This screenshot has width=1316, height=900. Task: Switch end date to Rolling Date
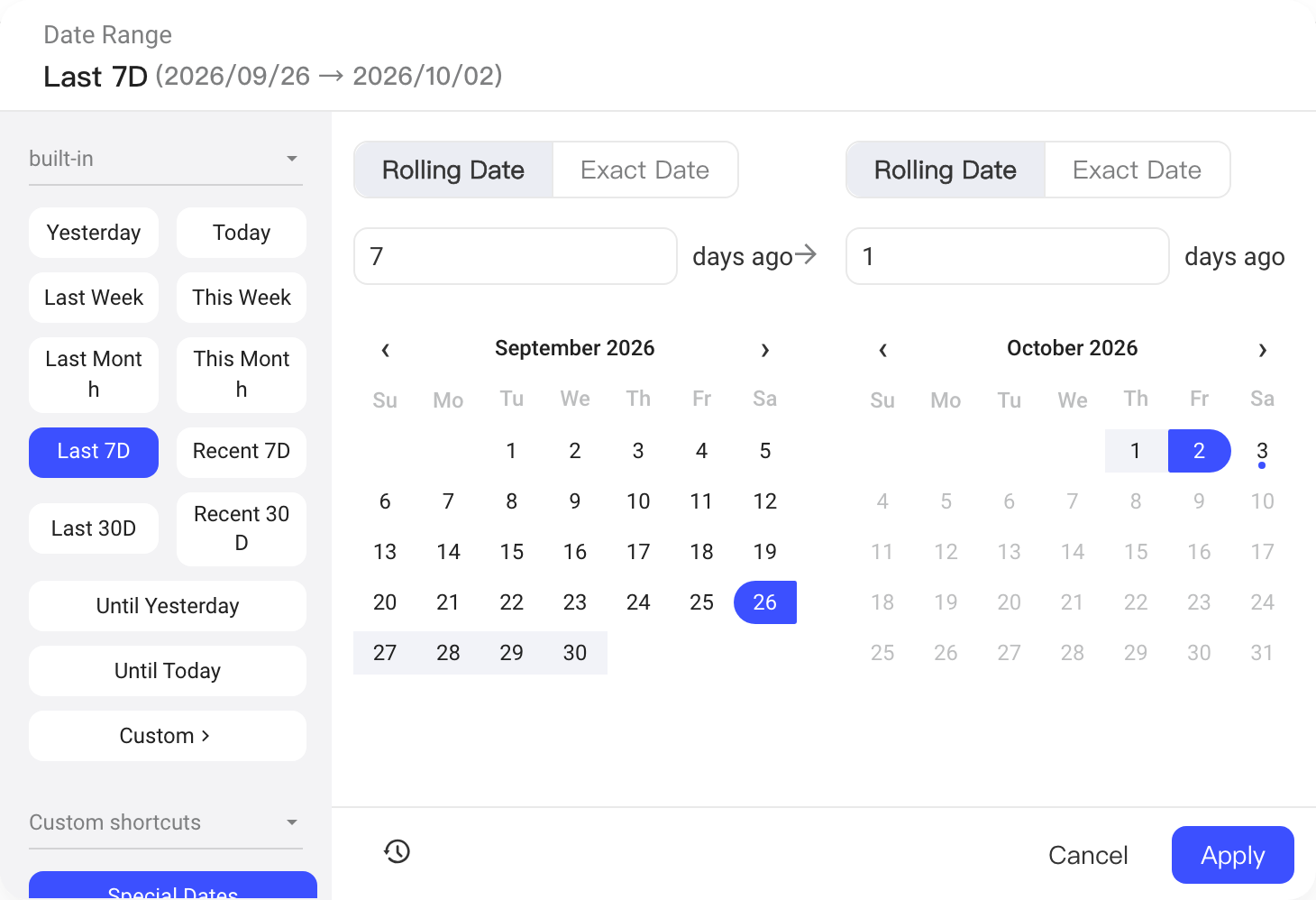946,170
